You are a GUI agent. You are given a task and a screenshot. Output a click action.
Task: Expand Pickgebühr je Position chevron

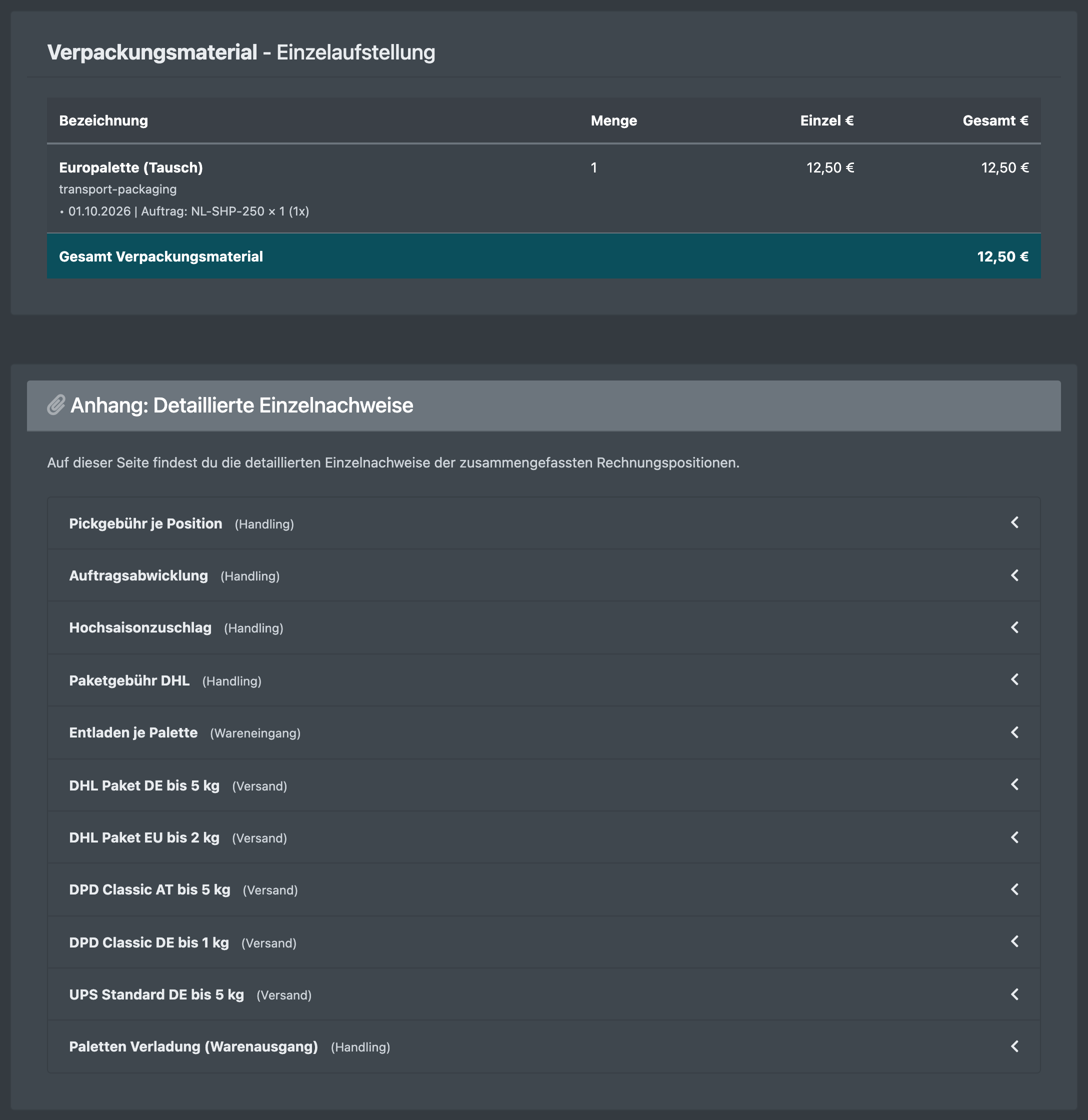tap(1015, 522)
